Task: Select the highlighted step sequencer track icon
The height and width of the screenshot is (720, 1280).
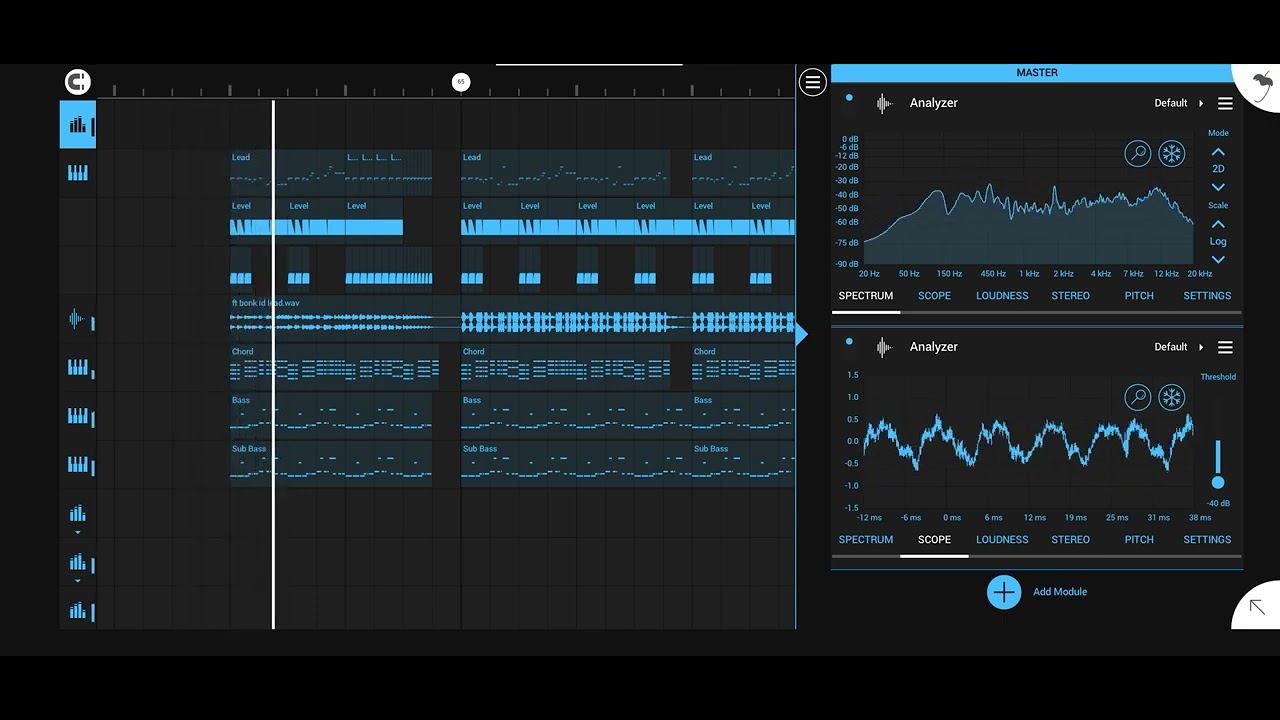Action: (x=78, y=125)
